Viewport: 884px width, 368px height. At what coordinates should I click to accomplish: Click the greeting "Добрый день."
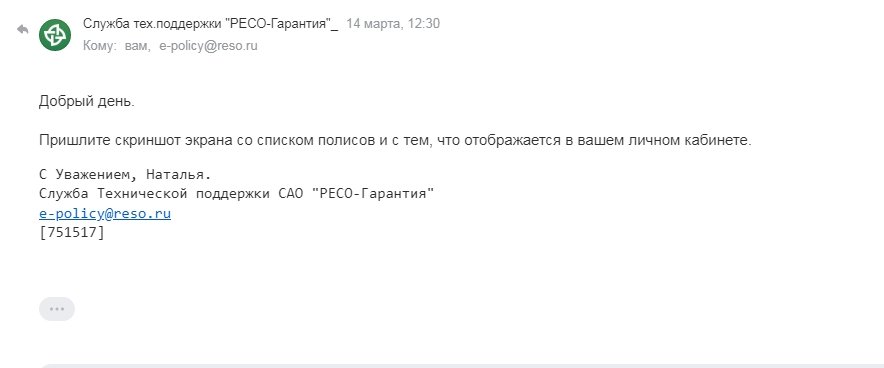click(87, 102)
